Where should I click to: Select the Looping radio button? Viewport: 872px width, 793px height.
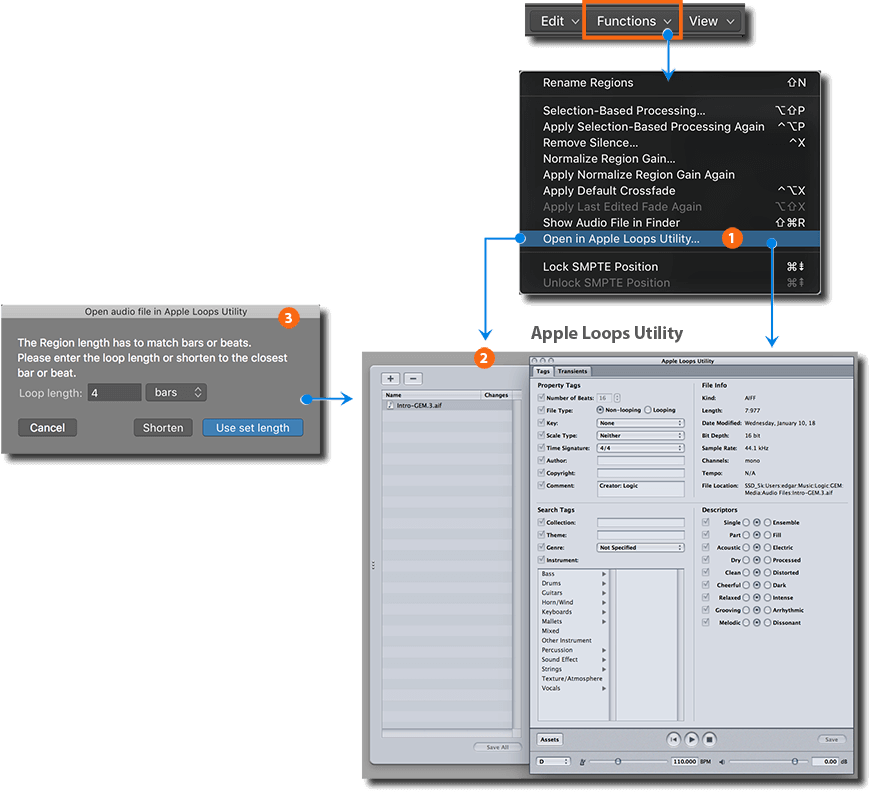pos(648,410)
